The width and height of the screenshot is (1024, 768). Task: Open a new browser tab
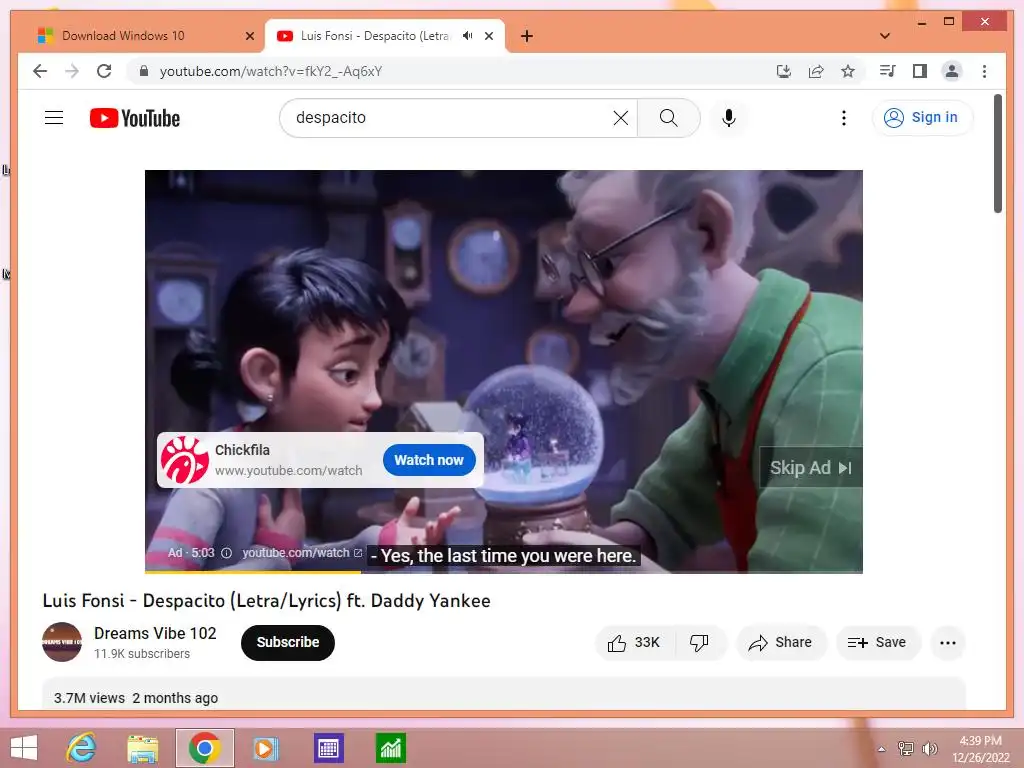tap(527, 36)
